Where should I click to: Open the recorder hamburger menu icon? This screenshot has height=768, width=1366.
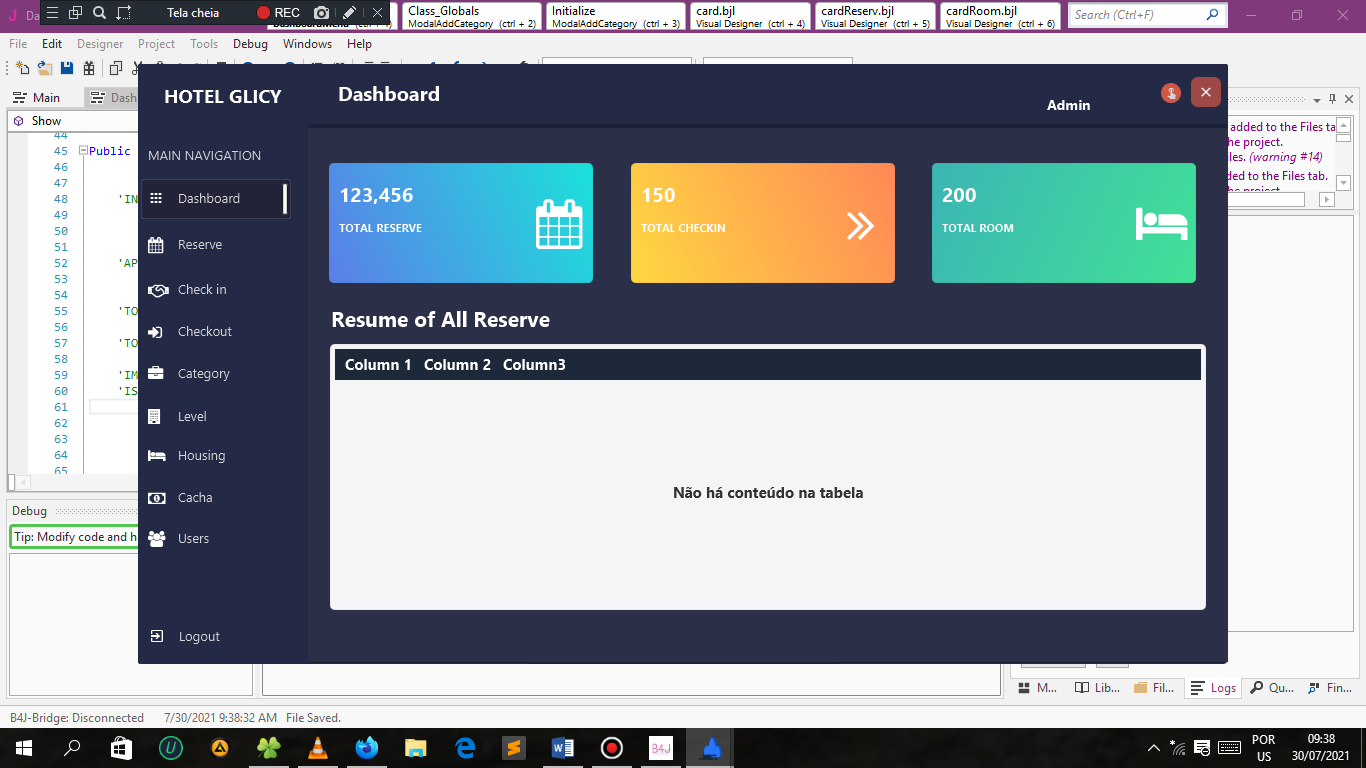(52, 13)
